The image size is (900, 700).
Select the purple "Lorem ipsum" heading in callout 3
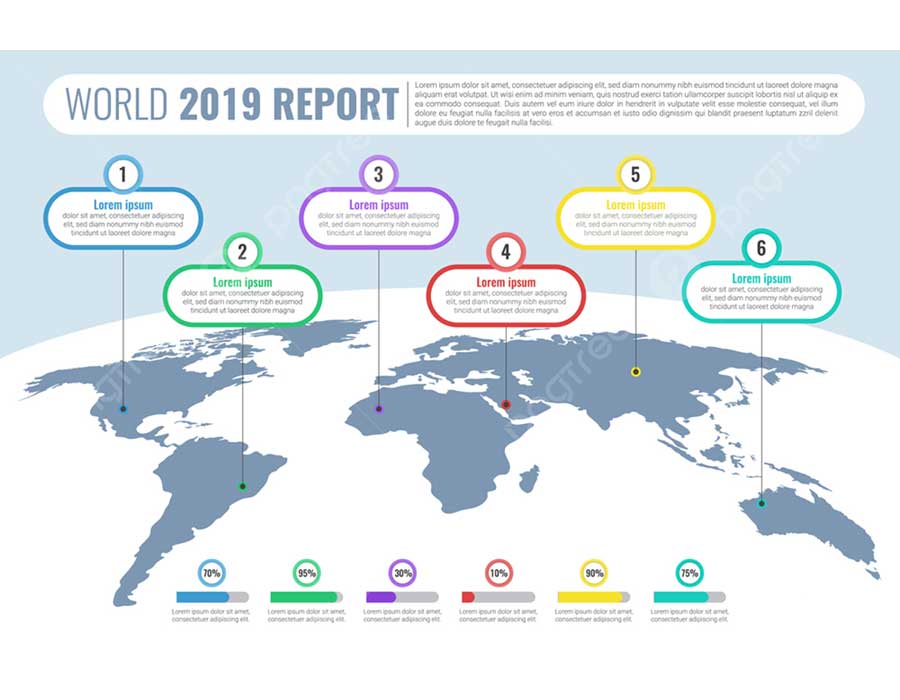[378, 205]
